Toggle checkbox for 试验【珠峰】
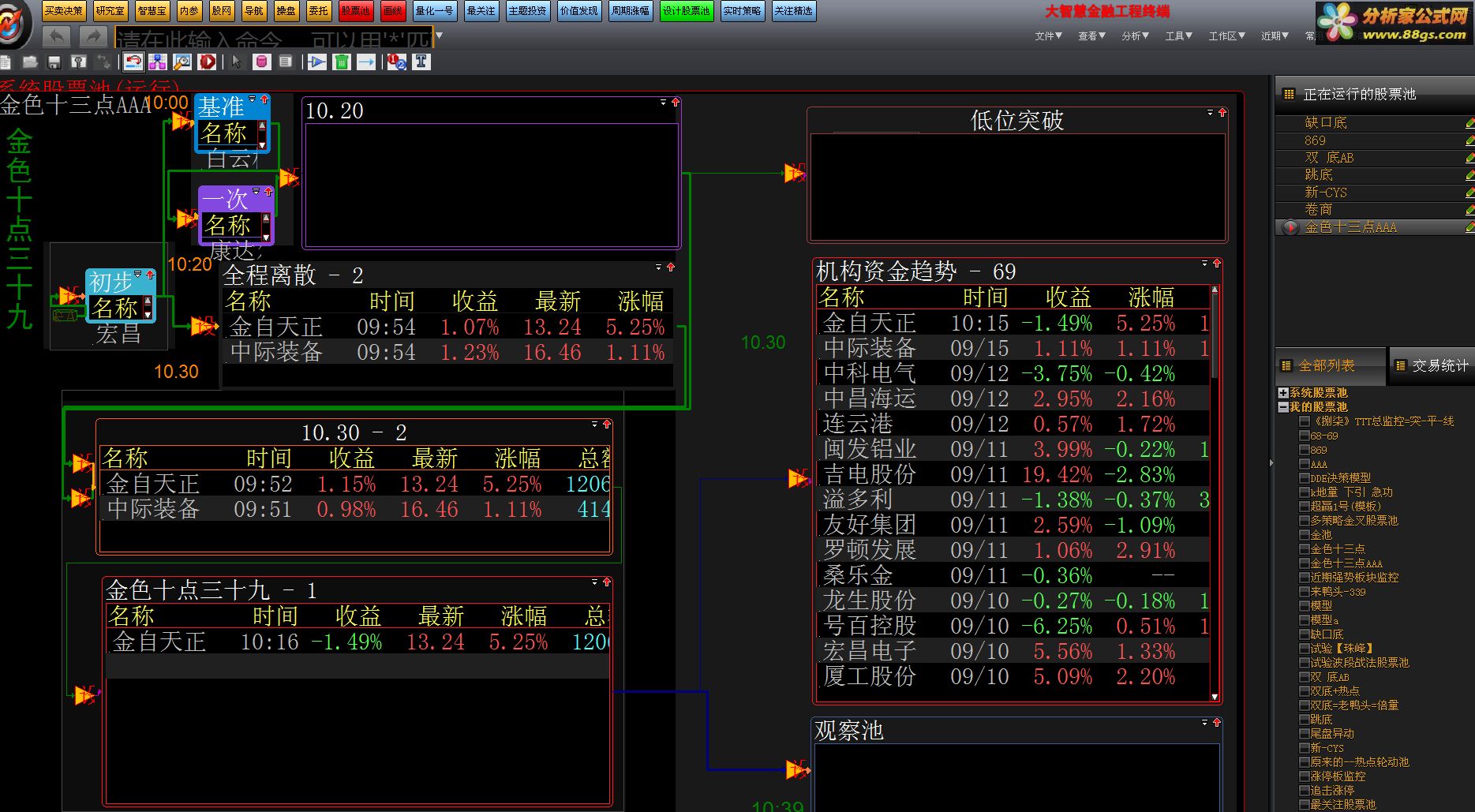Image resolution: width=1475 pixels, height=812 pixels. 1305,649
